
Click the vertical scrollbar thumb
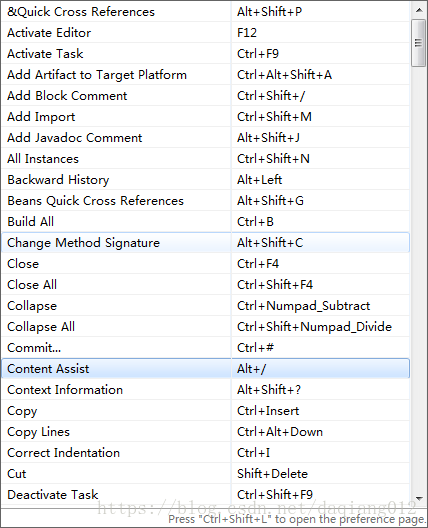[419, 43]
